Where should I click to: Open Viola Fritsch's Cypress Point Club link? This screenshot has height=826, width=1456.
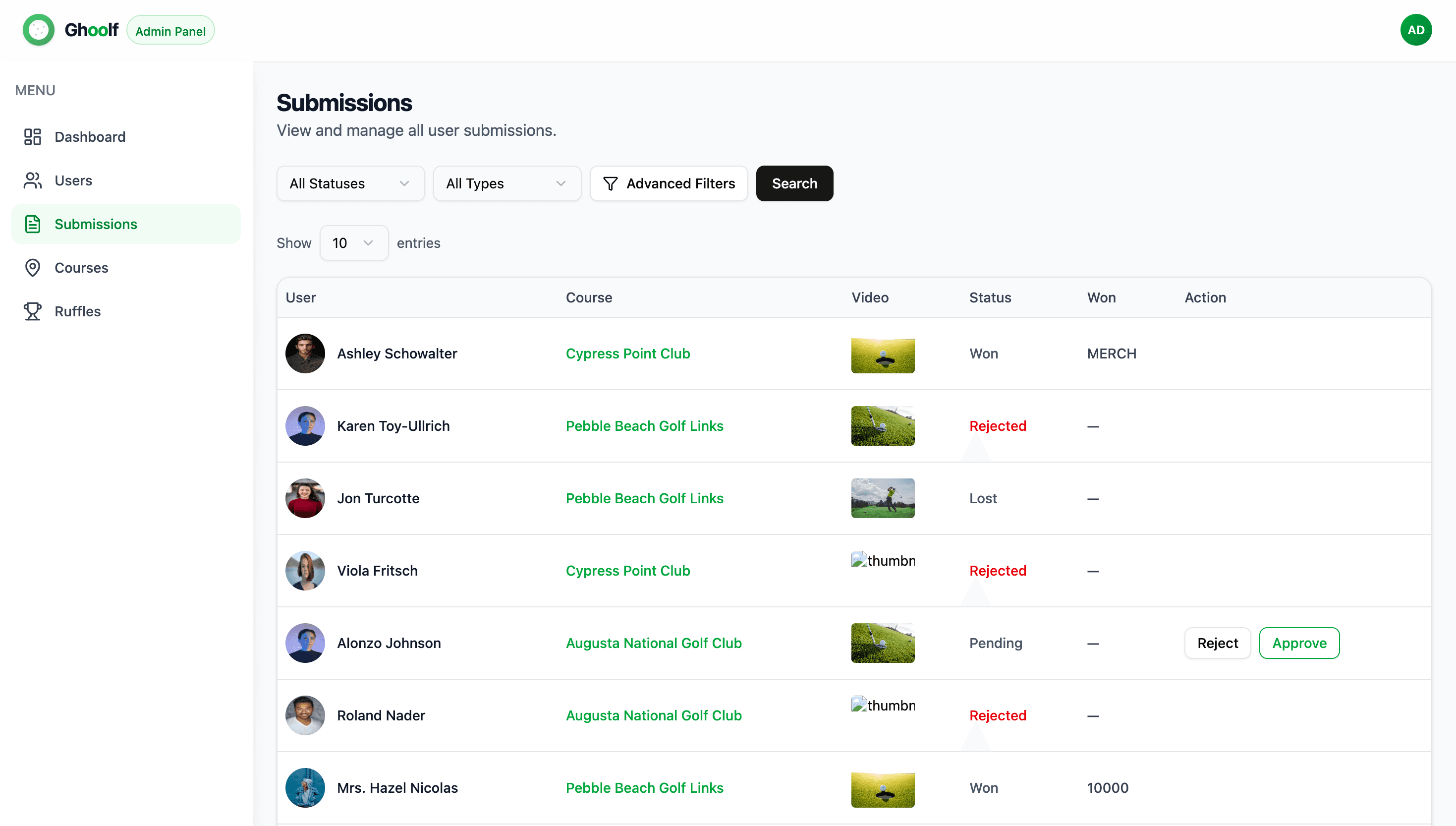click(x=627, y=571)
